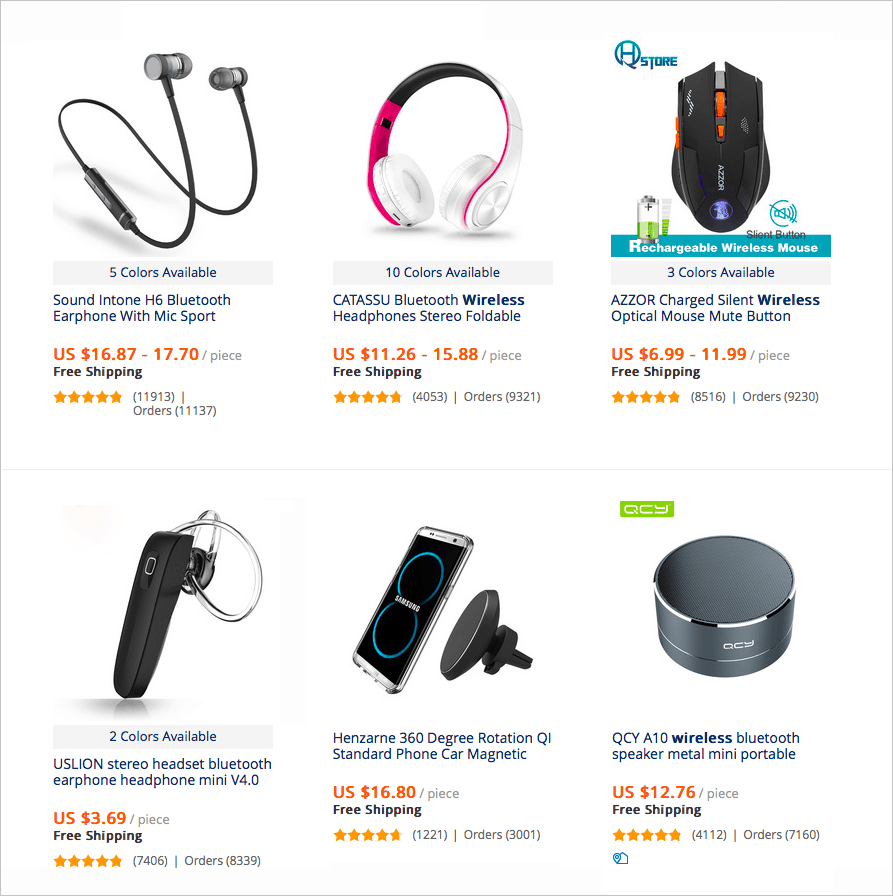The width and height of the screenshot is (893, 896).
Task: Click the 2 Colors Available bar
Action: coord(163,737)
